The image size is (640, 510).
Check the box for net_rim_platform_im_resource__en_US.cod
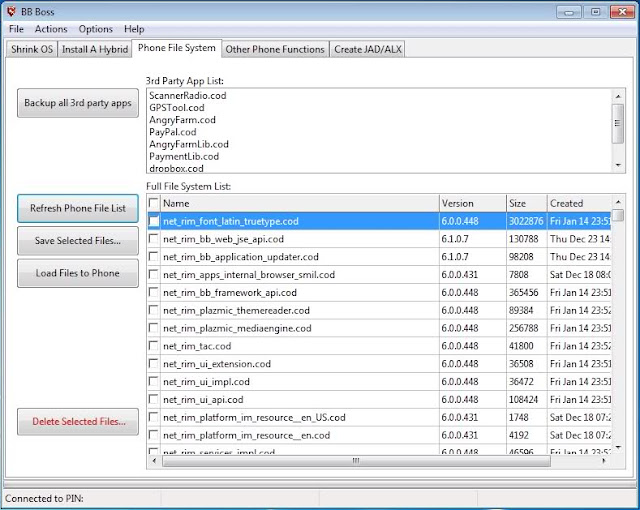pyautogui.click(x=153, y=417)
